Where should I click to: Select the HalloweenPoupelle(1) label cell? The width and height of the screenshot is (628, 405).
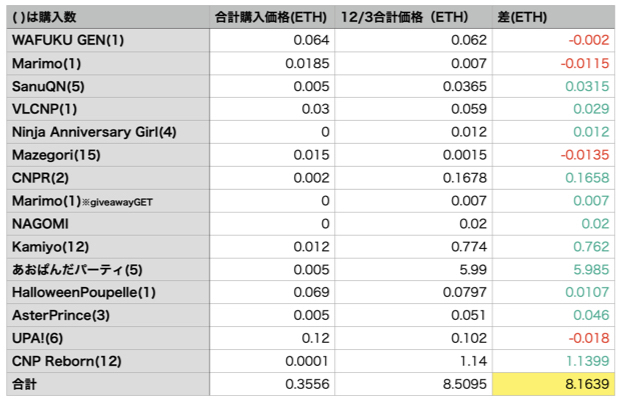108,292
